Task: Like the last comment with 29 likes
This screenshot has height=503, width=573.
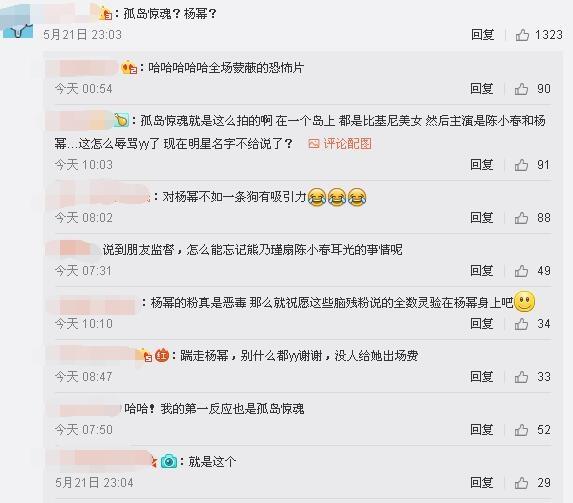Action: pos(521,483)
